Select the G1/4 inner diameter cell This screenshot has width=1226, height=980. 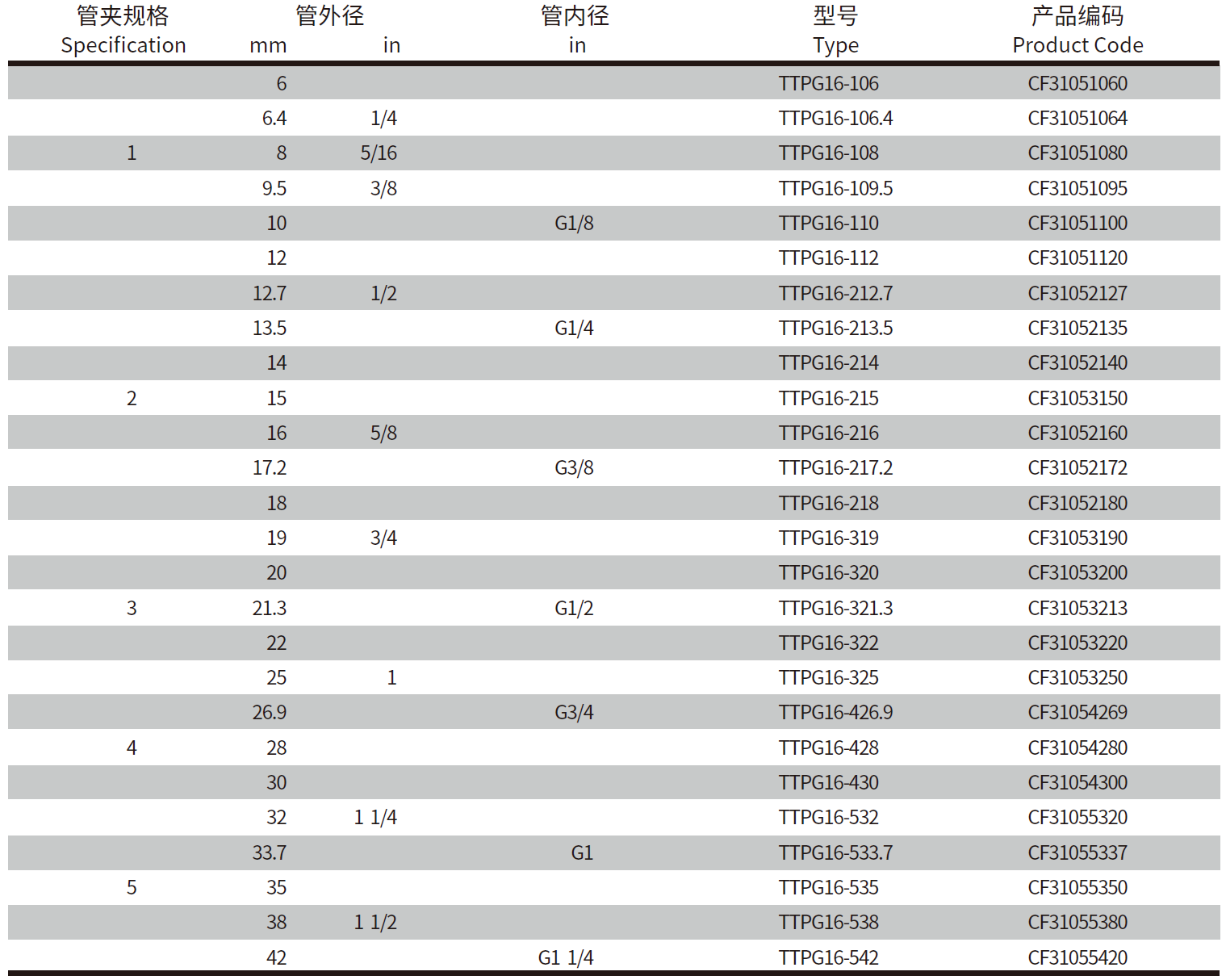coord(574,328)
